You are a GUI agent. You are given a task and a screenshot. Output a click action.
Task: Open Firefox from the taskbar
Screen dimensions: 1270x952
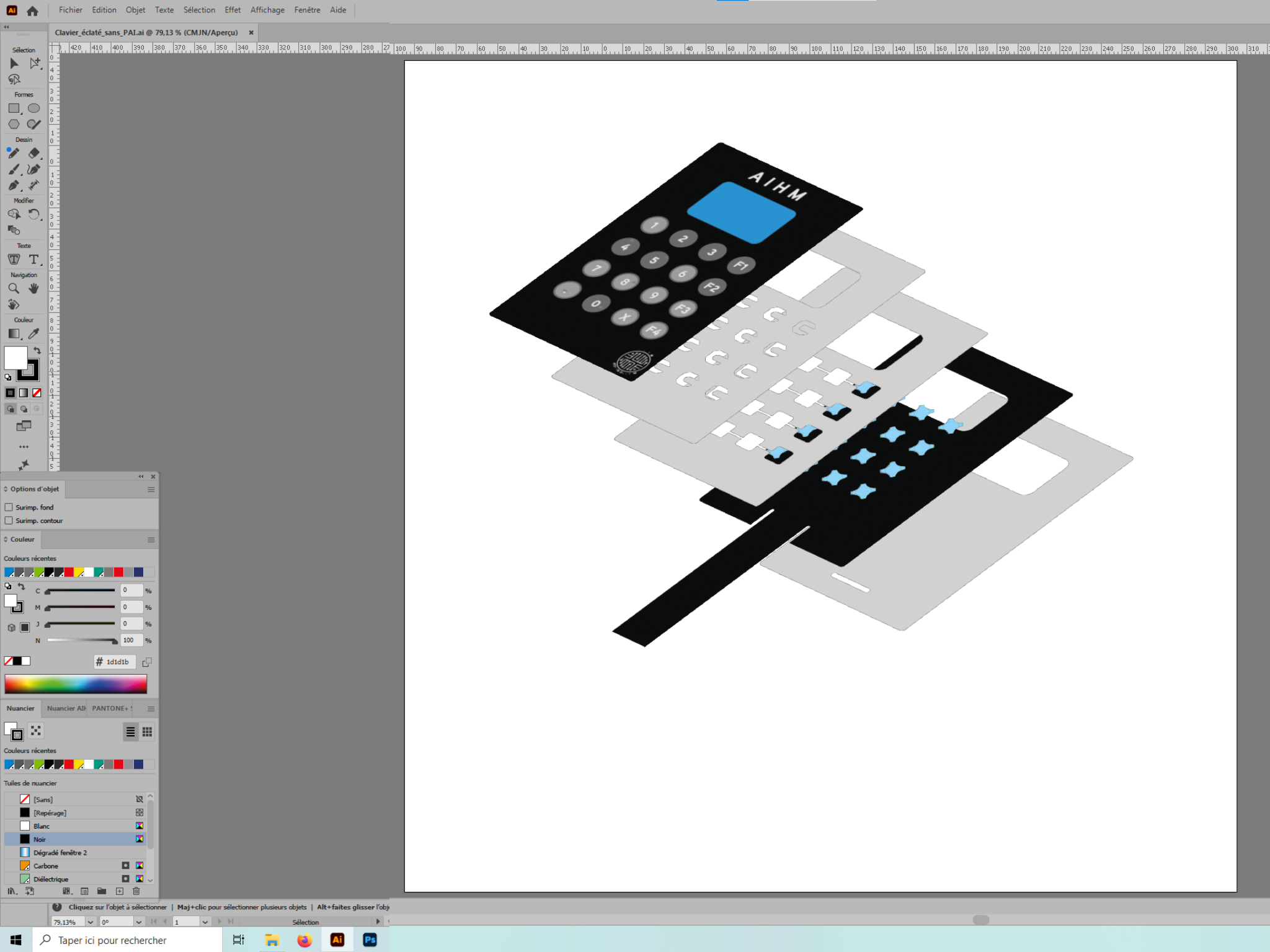tap(304, 940)
